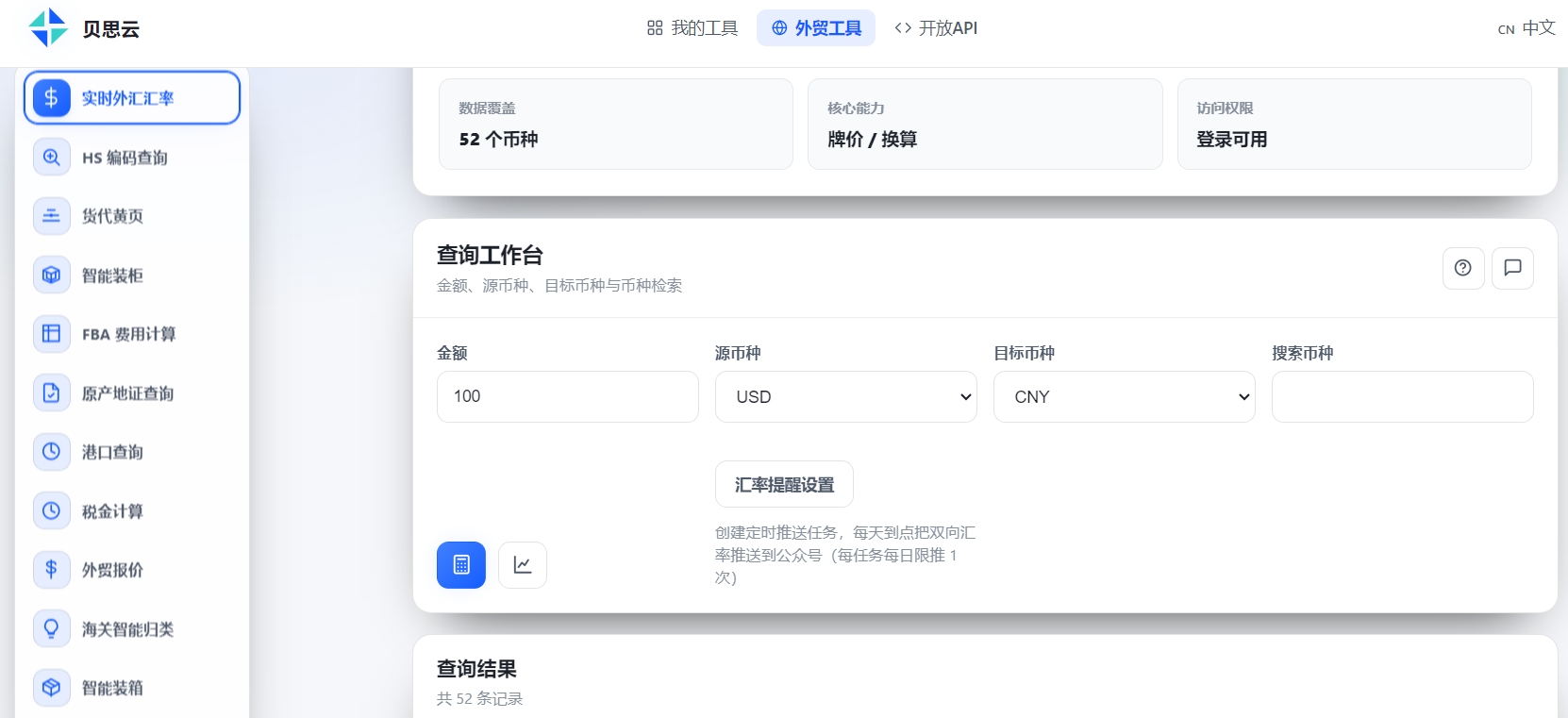The image size is (1568, 718).
Task: Switch to the 外贸工具 tab
Action: tap(816, 28)
